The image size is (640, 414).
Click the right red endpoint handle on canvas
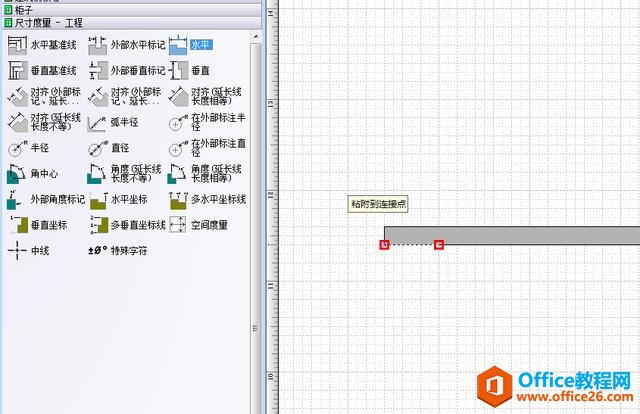439,245
